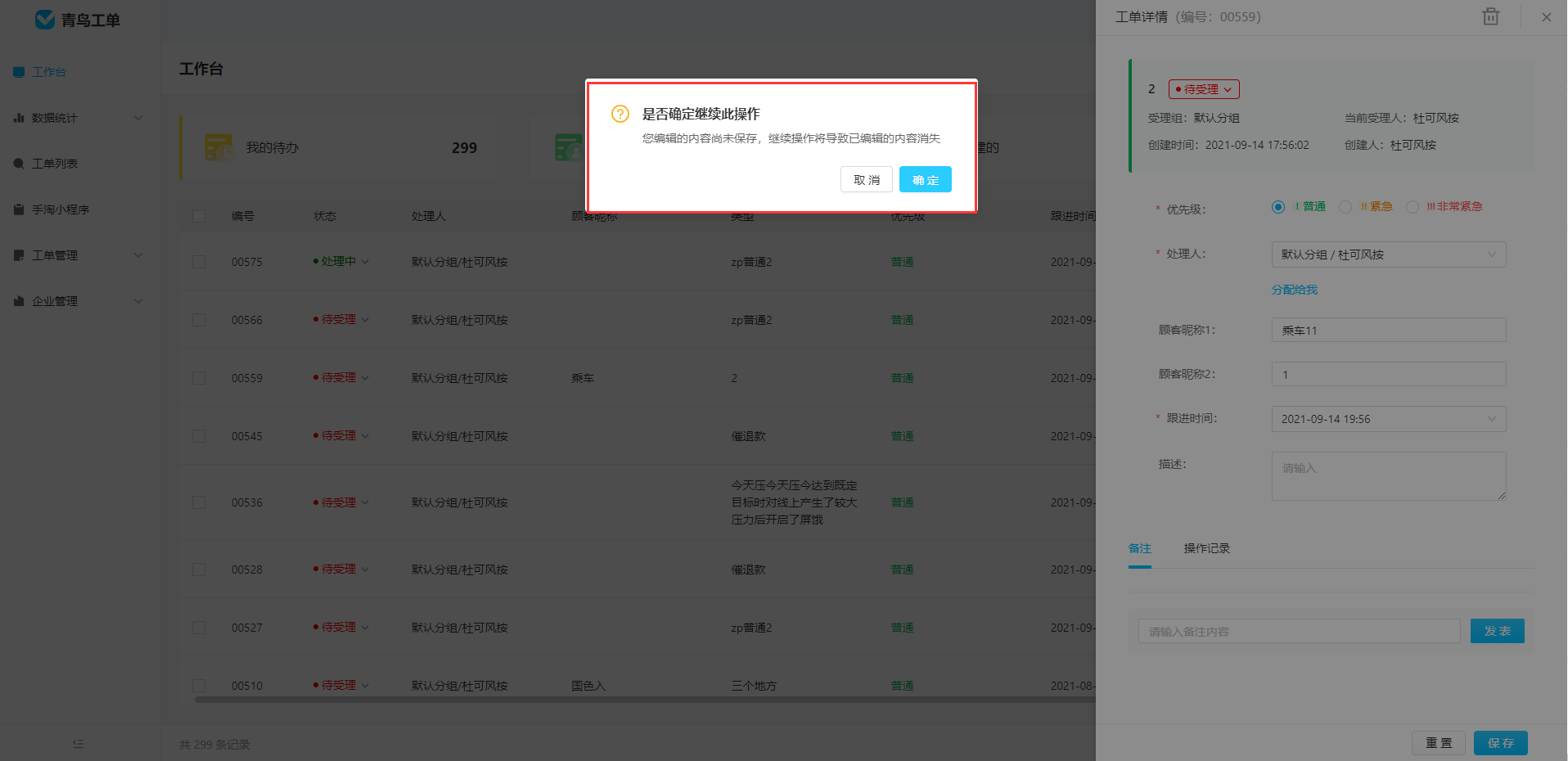Select the 普通 priority radio button
This screenshot has width=1568, height=761.
coord(1278,207)
